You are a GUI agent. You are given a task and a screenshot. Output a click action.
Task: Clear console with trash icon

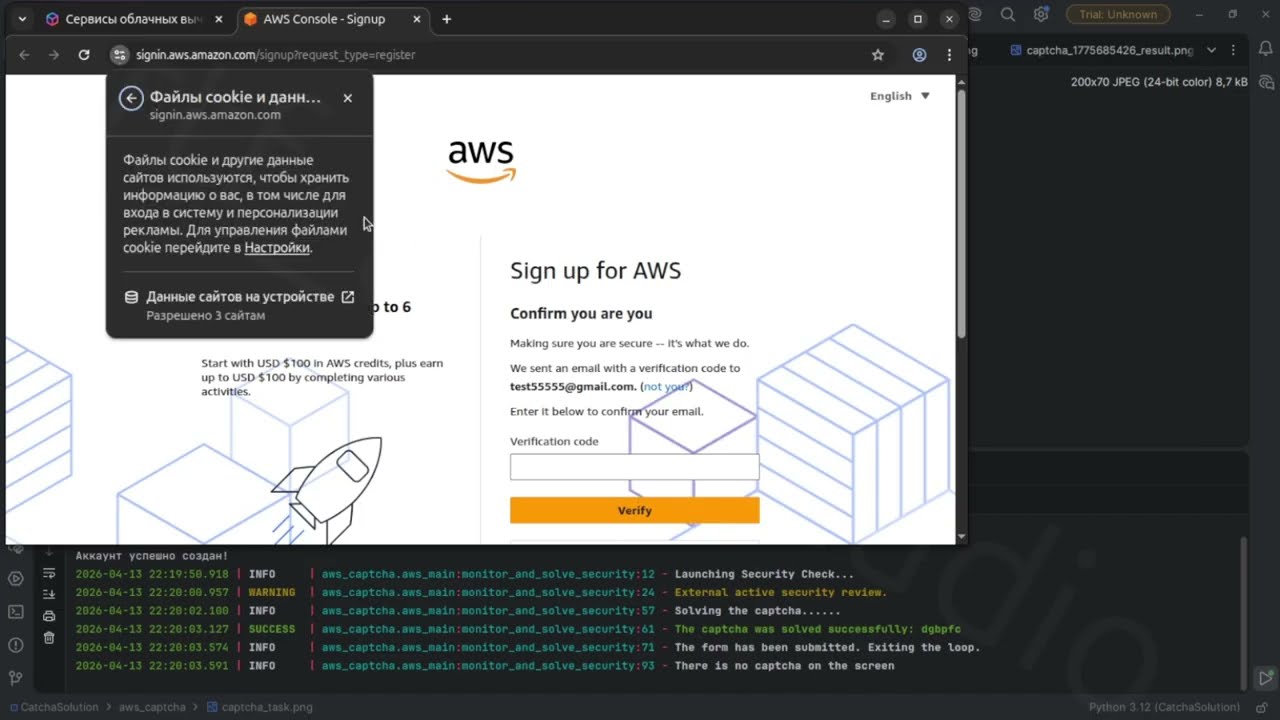click(48, 637)
